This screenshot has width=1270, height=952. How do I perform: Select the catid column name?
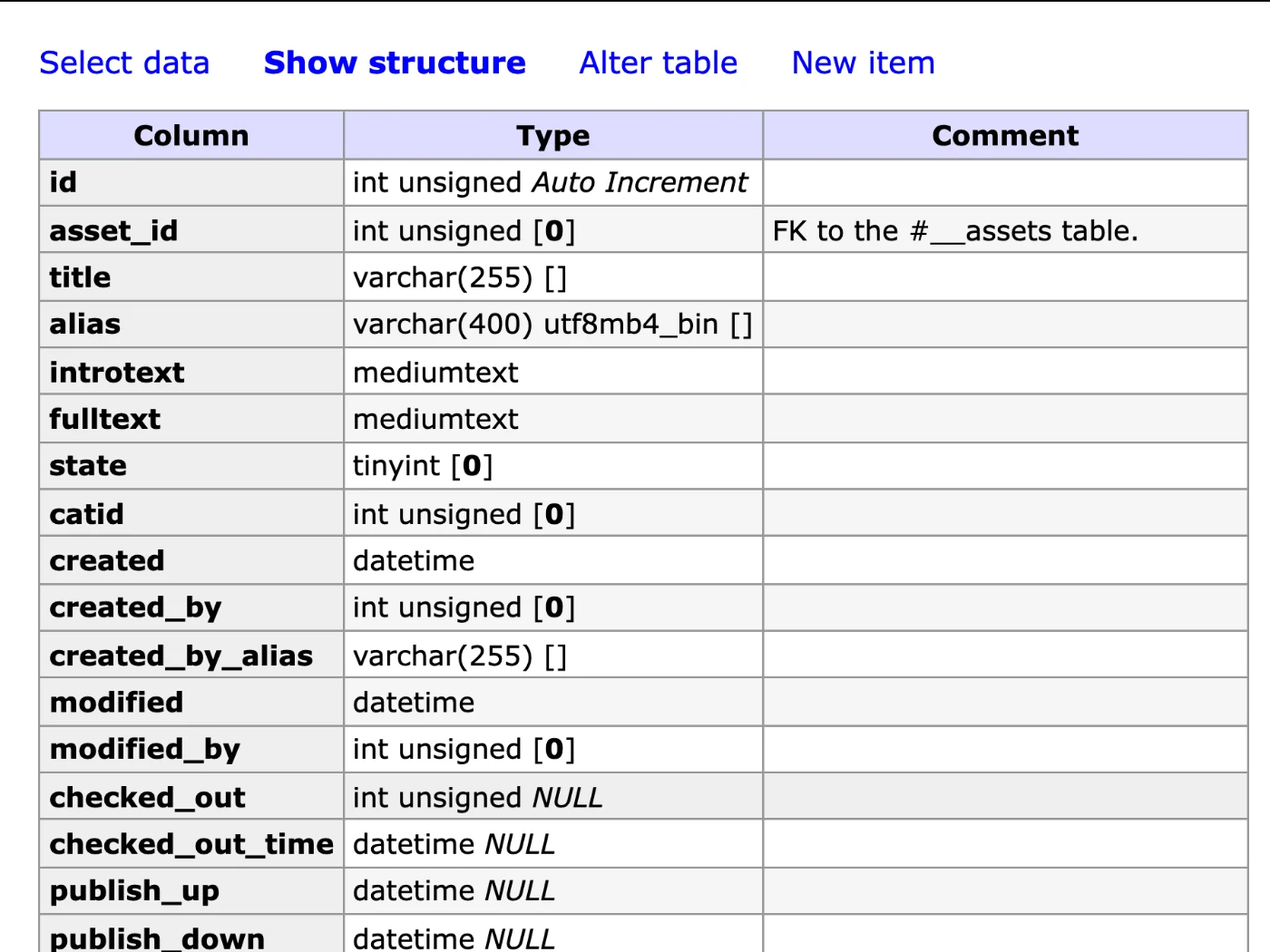pos(86,514)
